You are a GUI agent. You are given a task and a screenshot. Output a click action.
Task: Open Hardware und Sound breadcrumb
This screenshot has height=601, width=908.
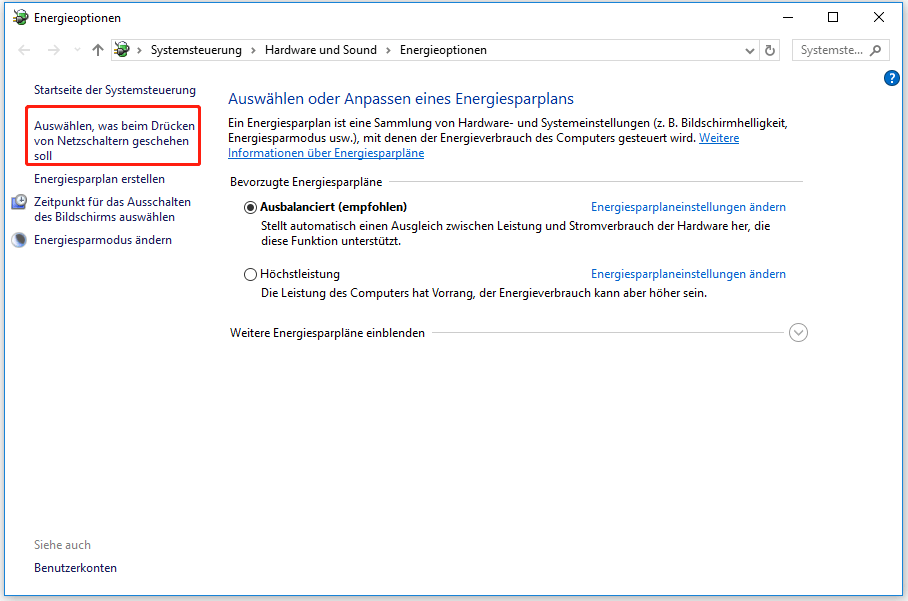[321, 50]
